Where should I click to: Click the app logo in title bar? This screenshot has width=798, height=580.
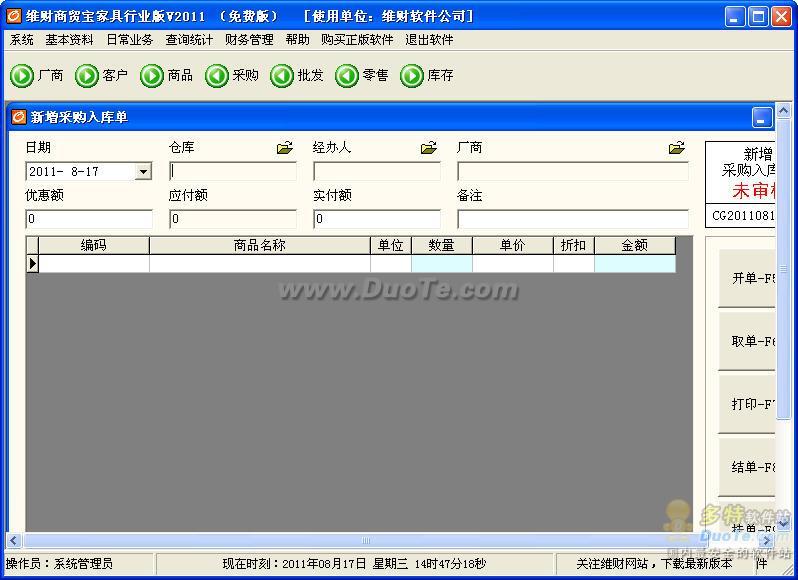(14, 16)
